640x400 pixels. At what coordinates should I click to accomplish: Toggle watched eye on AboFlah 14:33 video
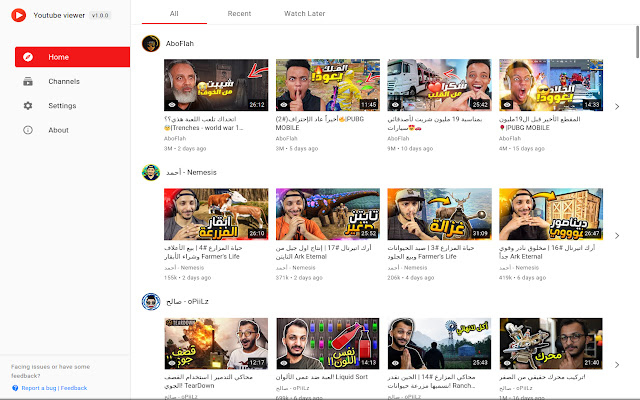[x=507, y=104]
